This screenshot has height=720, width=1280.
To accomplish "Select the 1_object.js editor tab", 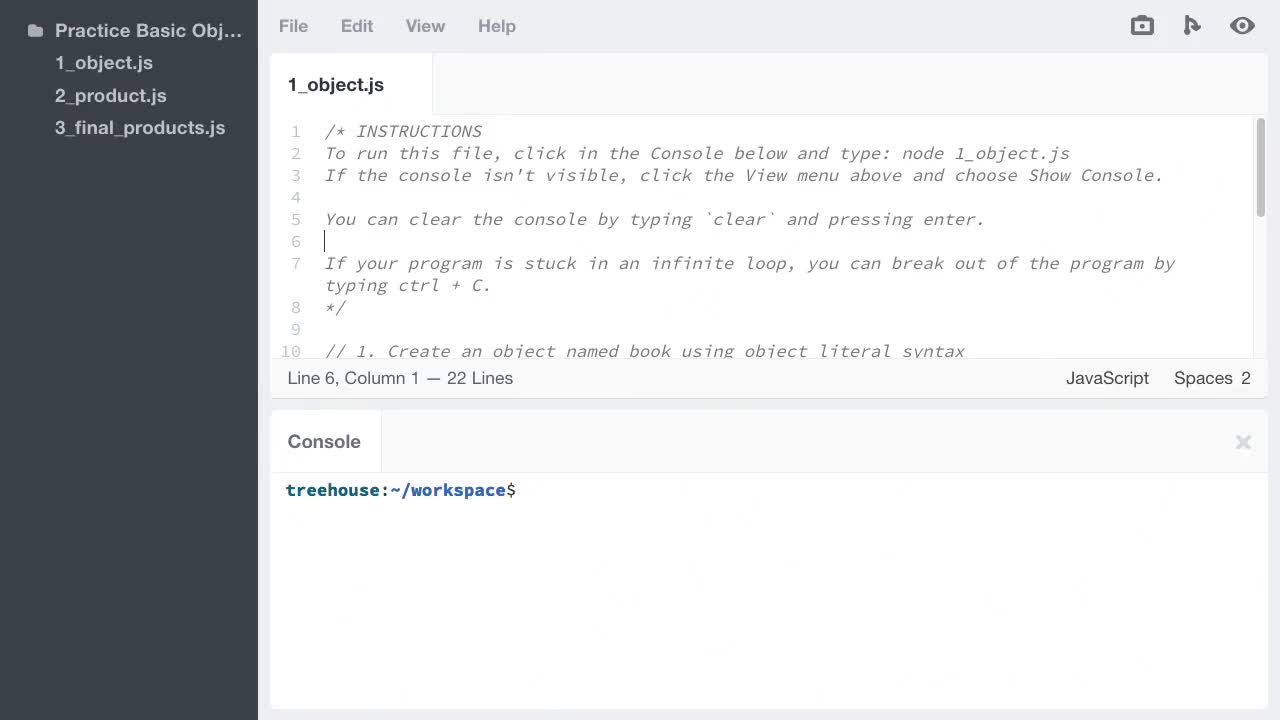I will click(336, 85).
